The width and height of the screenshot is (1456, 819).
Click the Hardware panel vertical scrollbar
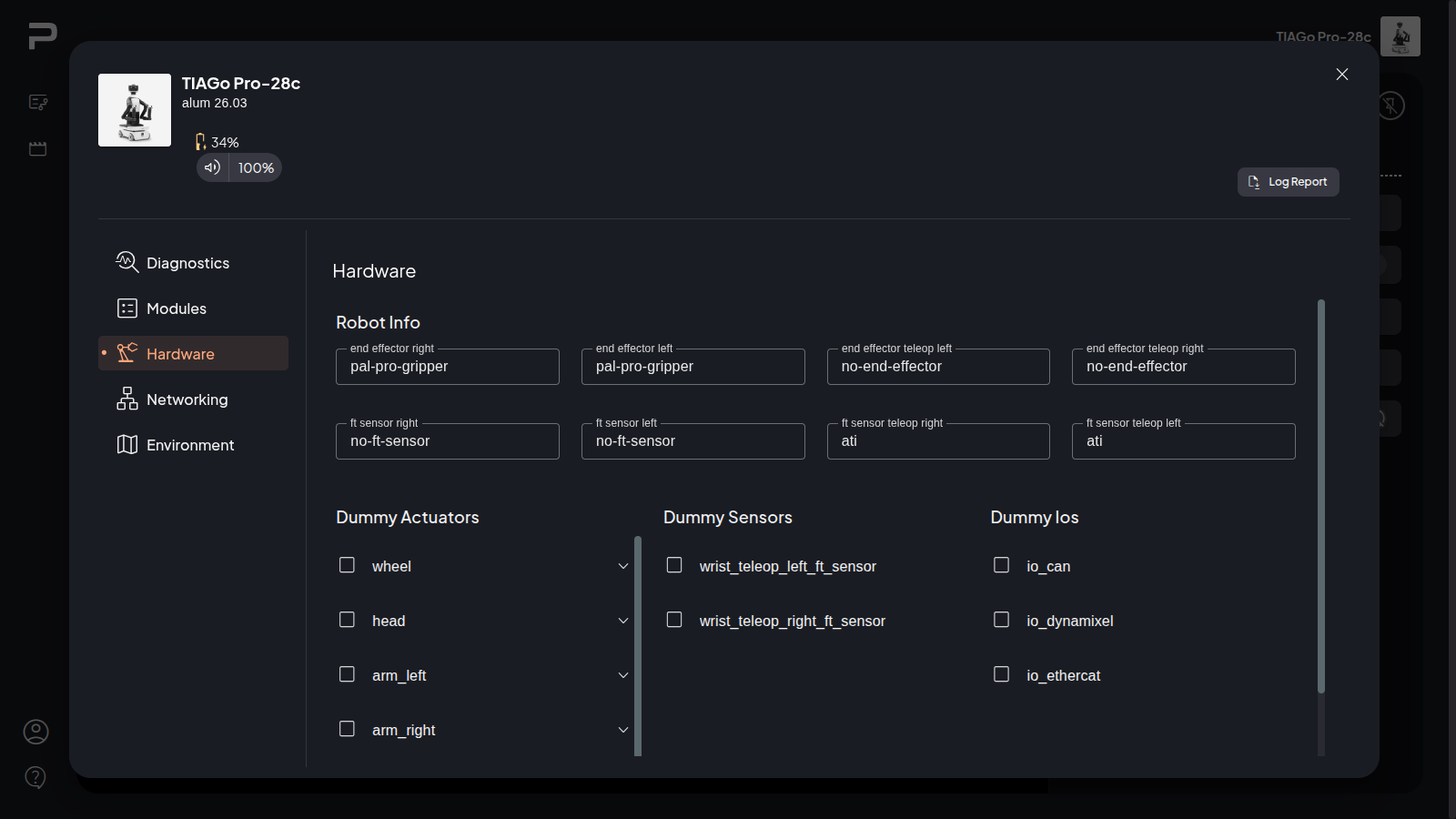1321,496
